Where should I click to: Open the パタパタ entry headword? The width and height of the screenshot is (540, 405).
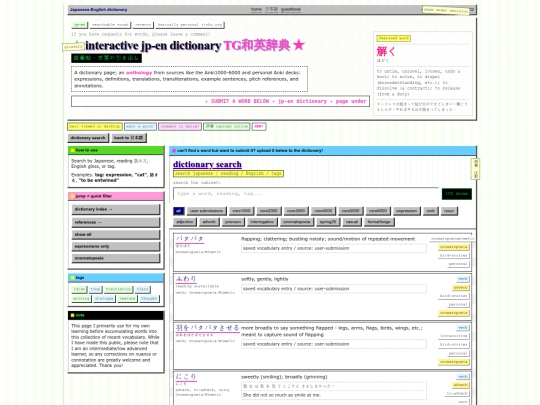(x=189, y=238)
